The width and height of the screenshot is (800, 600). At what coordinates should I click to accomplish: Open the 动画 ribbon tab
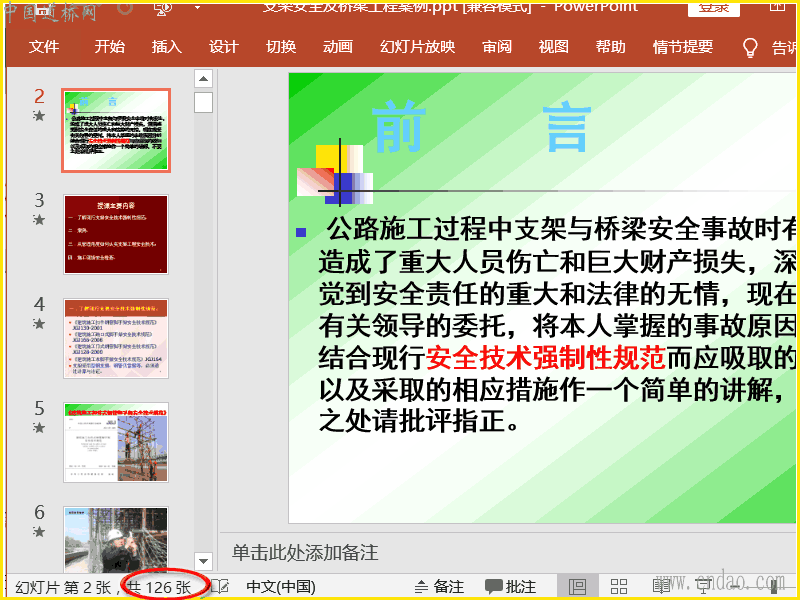(338, 47)
